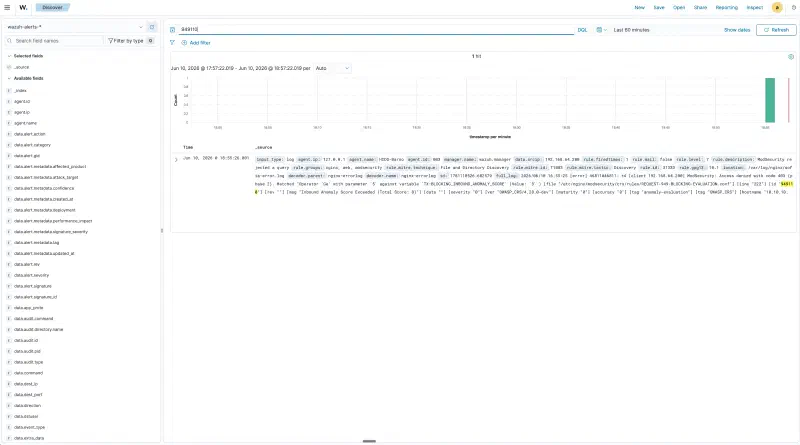800x445 pixels.
Task: Select the data.alert.metadata.affected_product field
Action: (50, 167)
